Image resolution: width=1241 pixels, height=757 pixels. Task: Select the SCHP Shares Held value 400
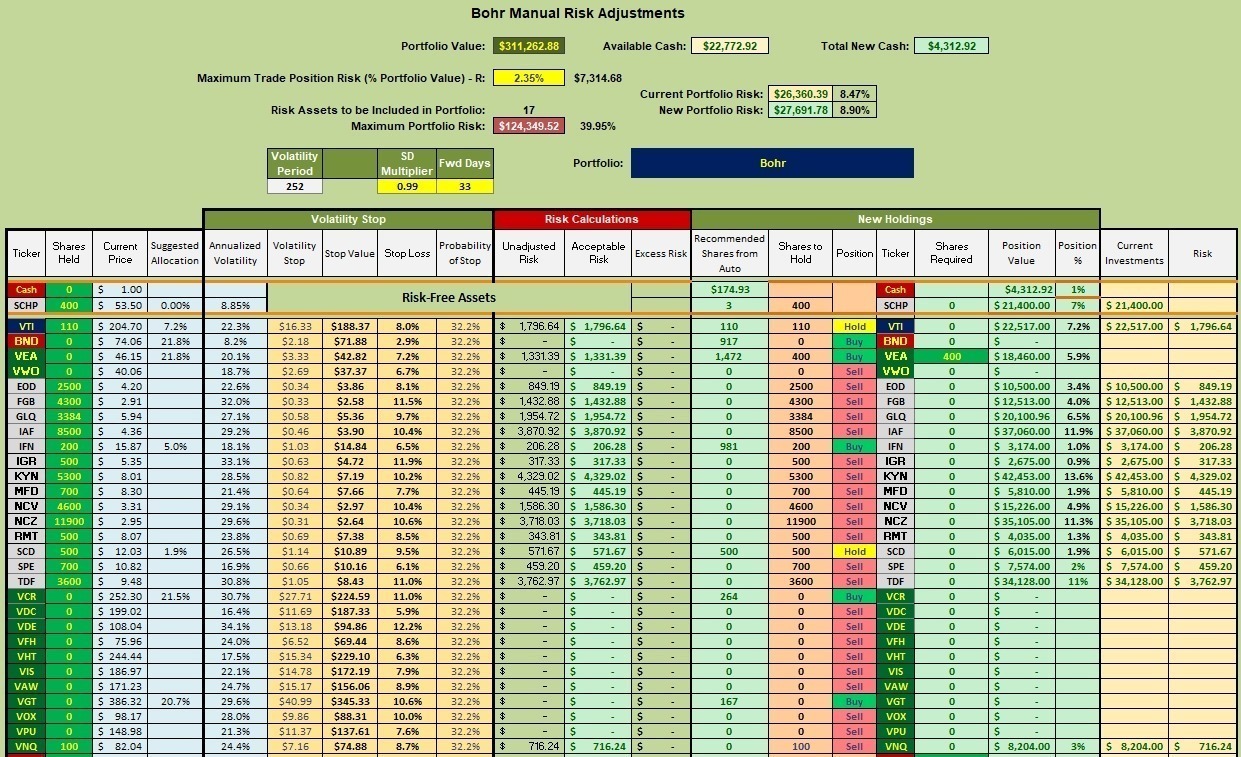click(70, 304)
